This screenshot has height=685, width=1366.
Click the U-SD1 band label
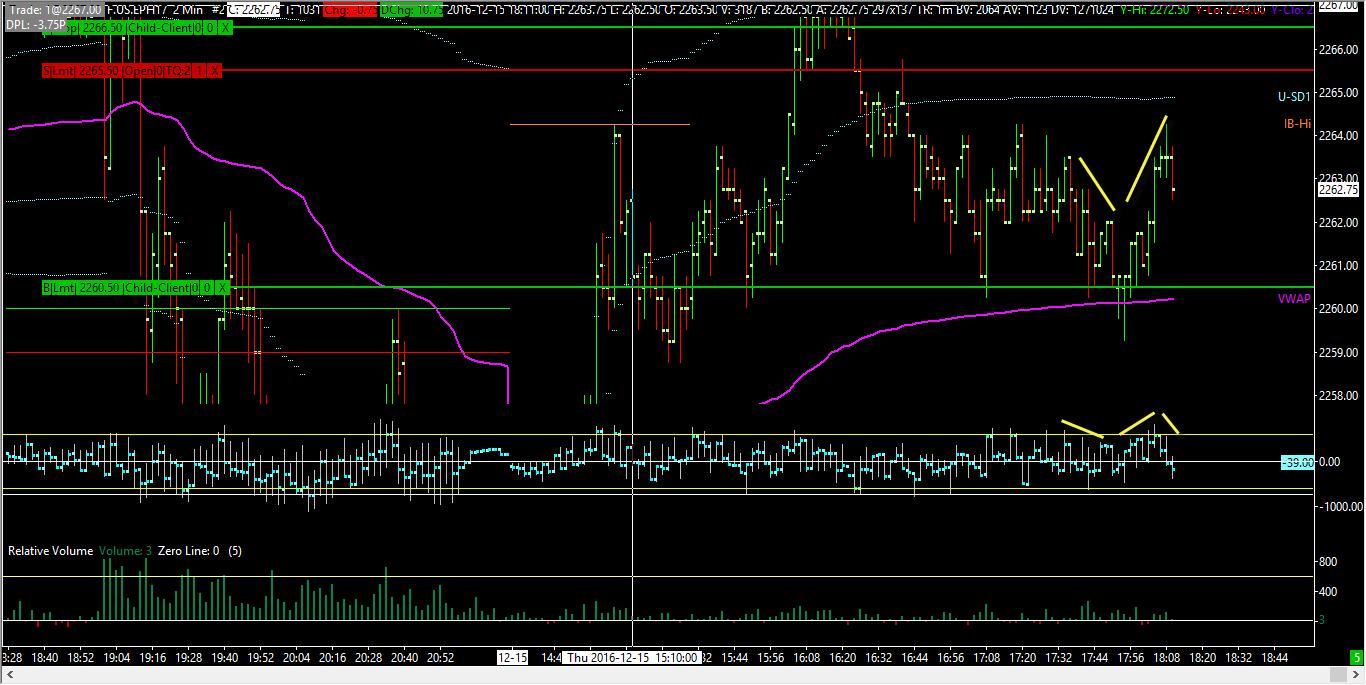(x=1294, y=97)
